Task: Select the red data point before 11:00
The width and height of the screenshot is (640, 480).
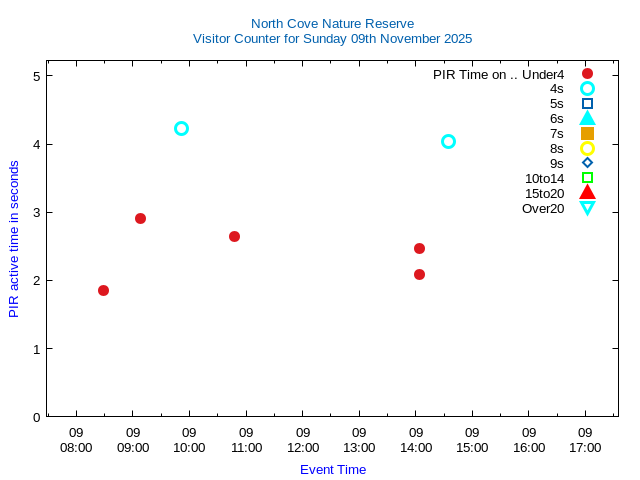Action: coord(234,236)
